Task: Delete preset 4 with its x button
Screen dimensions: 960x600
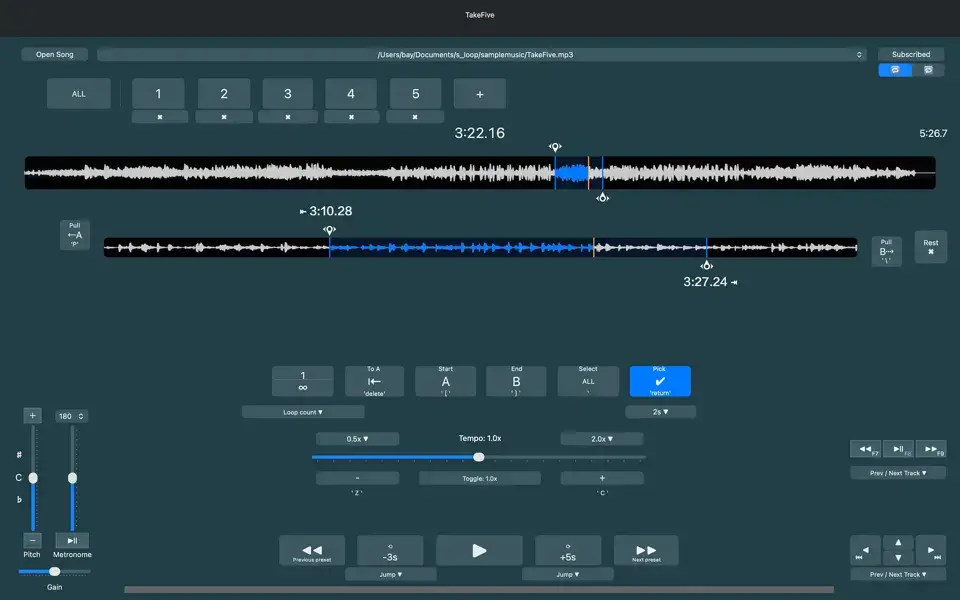Action: 351,117
